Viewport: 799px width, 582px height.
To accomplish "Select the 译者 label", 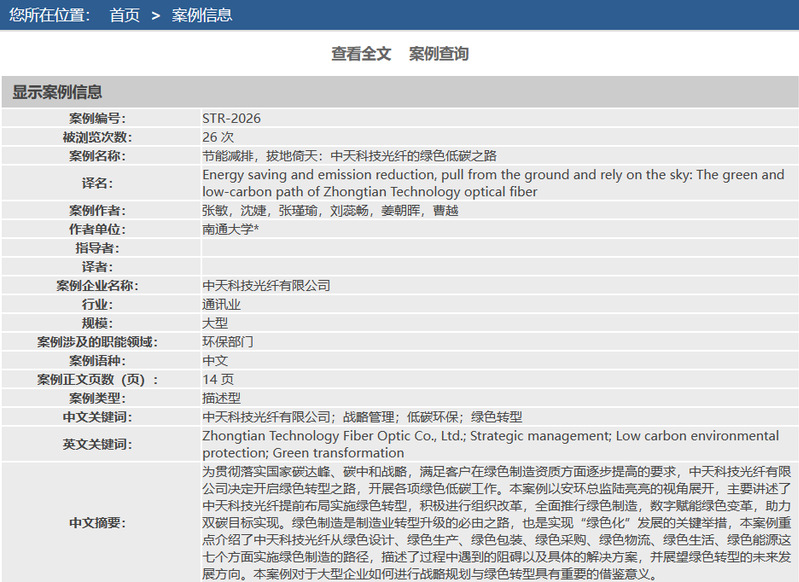I will click(97, 267).
